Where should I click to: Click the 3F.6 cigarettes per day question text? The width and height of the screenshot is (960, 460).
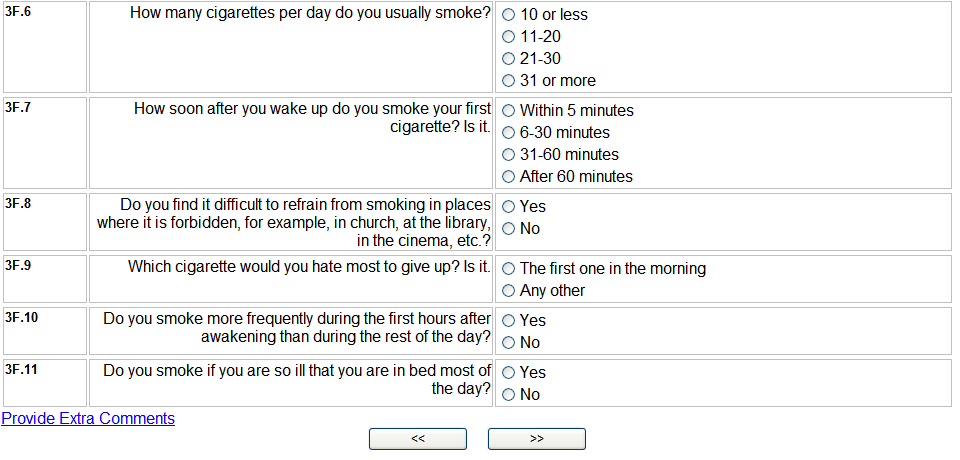[310, 14]
